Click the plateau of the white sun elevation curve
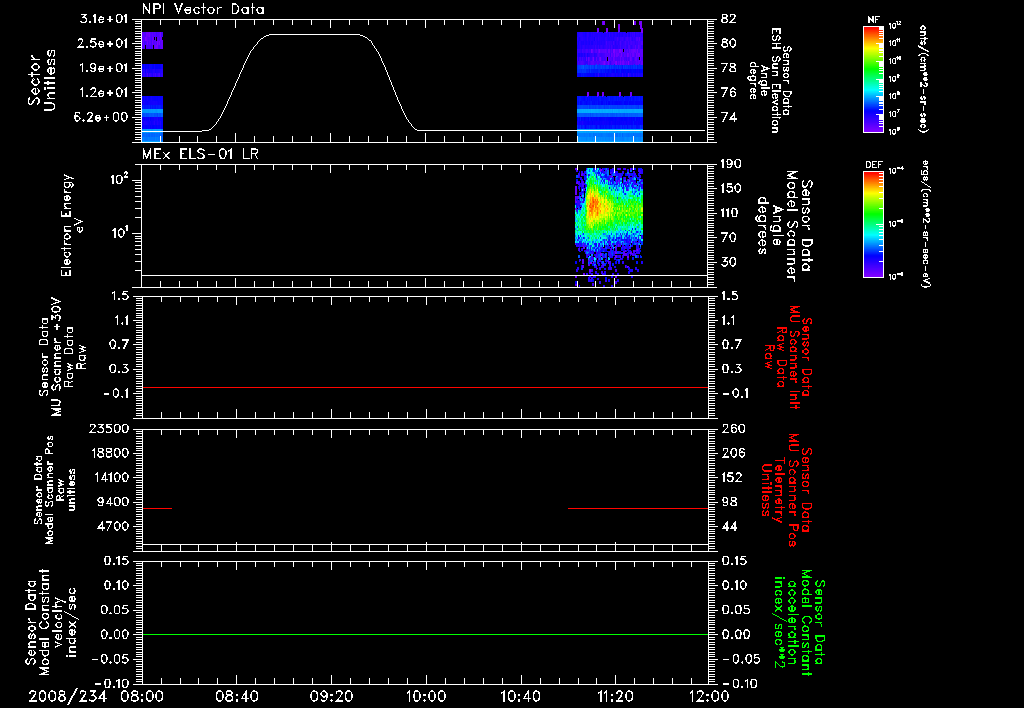This screenshot has height=708, width=1024. point(313,35)
